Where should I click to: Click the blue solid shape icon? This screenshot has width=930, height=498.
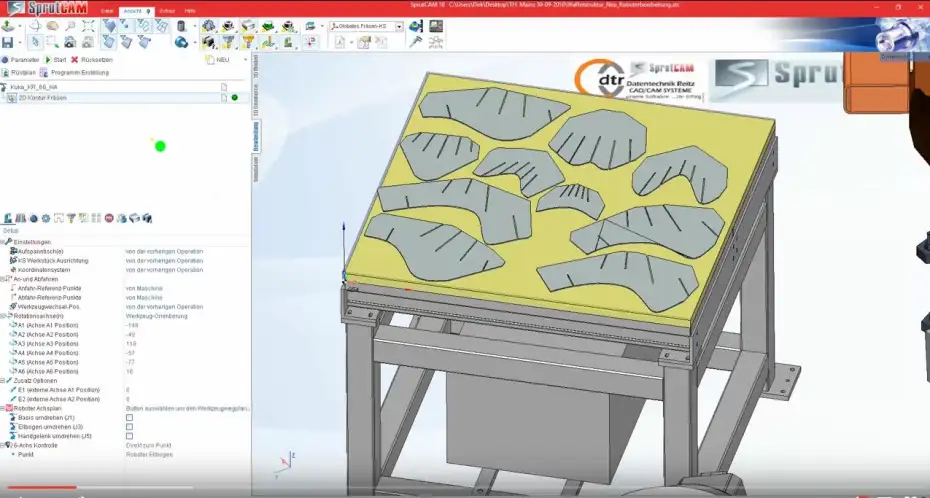coord(181,42)
